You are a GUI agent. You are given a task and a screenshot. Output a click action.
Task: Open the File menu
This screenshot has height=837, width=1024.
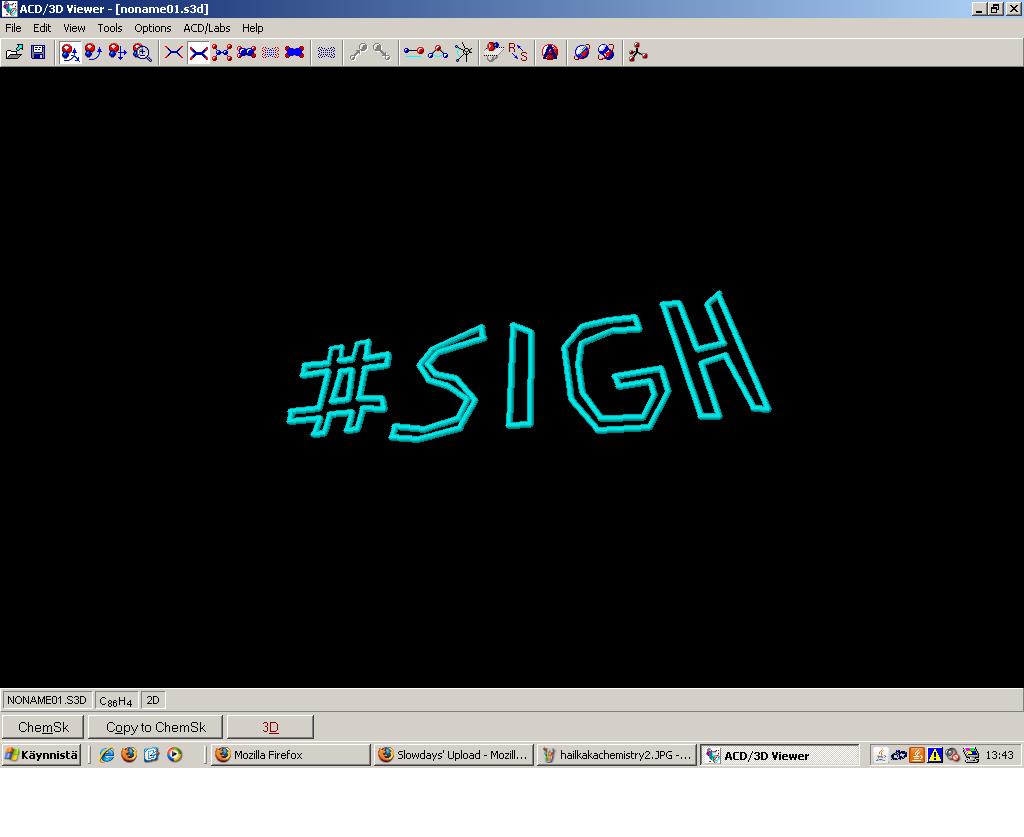click(13, 28)
